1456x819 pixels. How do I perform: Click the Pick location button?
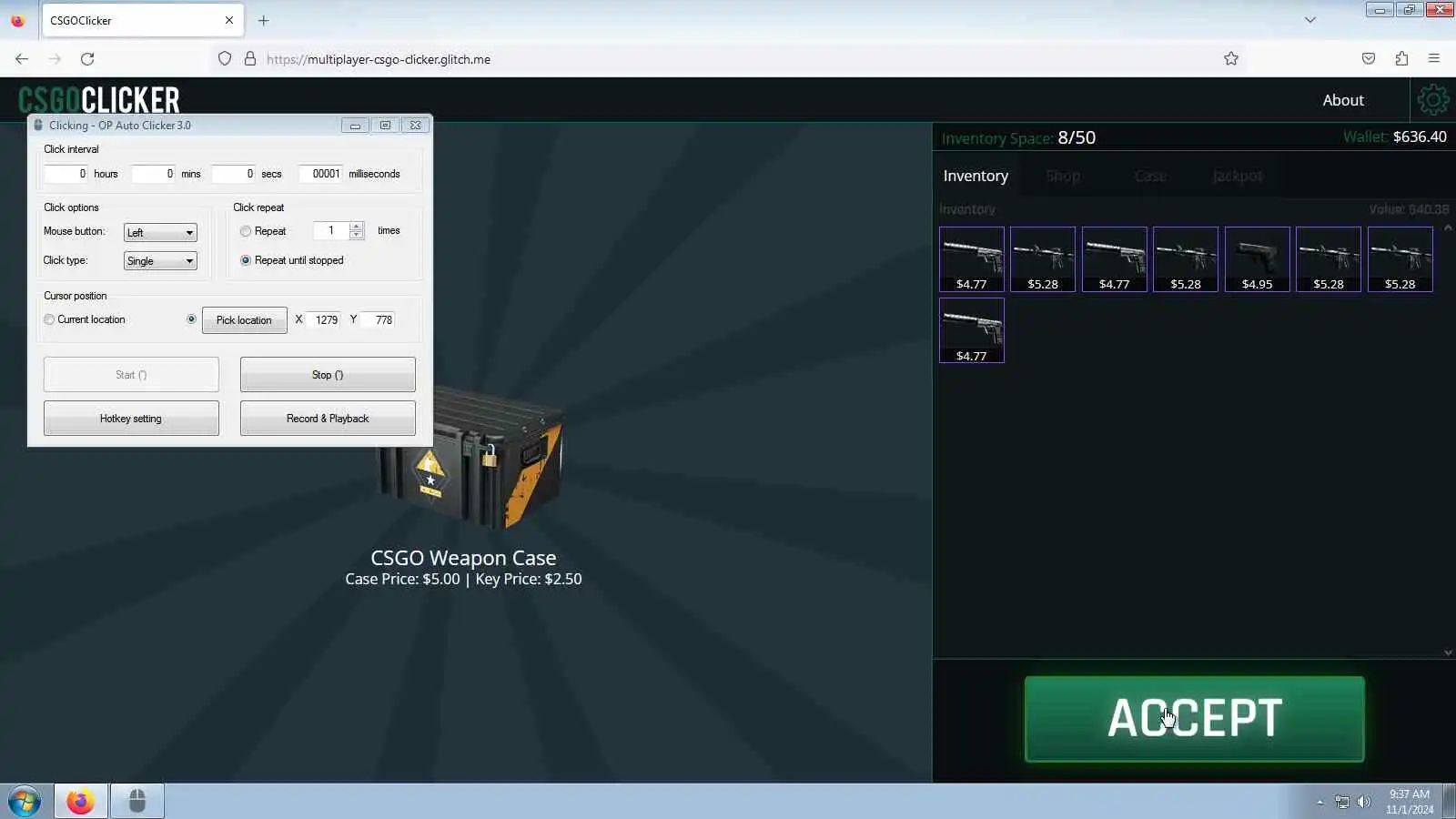pyautogui.click(x=244, y=320)
